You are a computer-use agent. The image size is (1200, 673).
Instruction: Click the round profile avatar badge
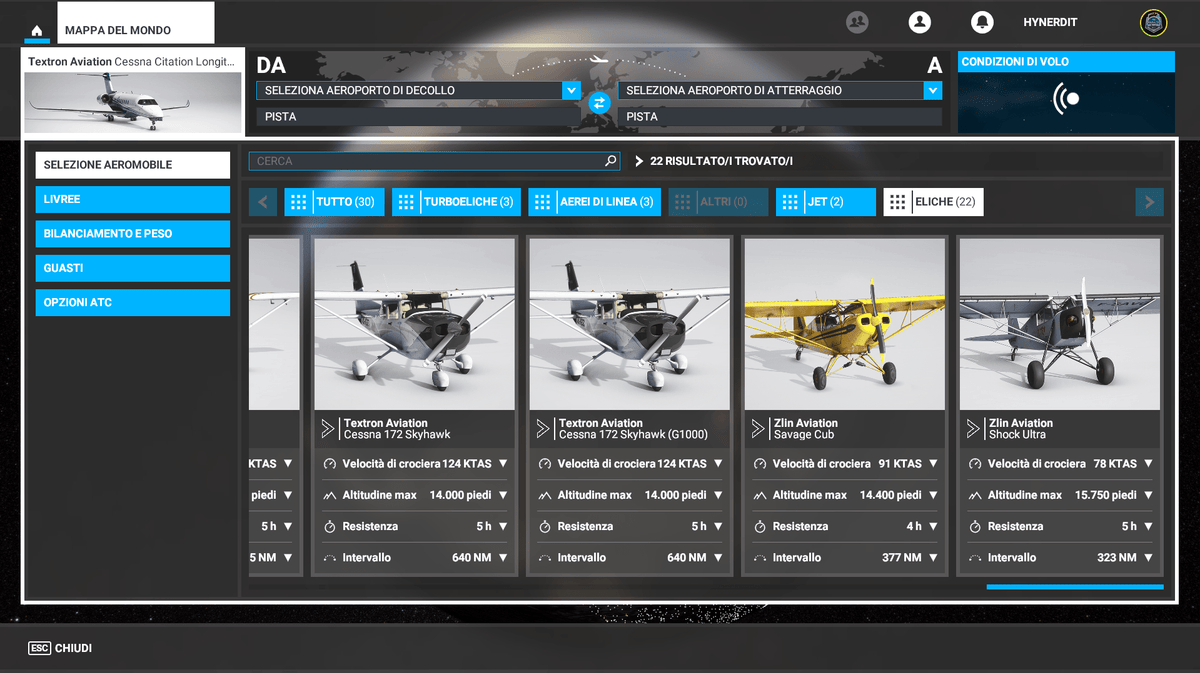click(1154, 23)
